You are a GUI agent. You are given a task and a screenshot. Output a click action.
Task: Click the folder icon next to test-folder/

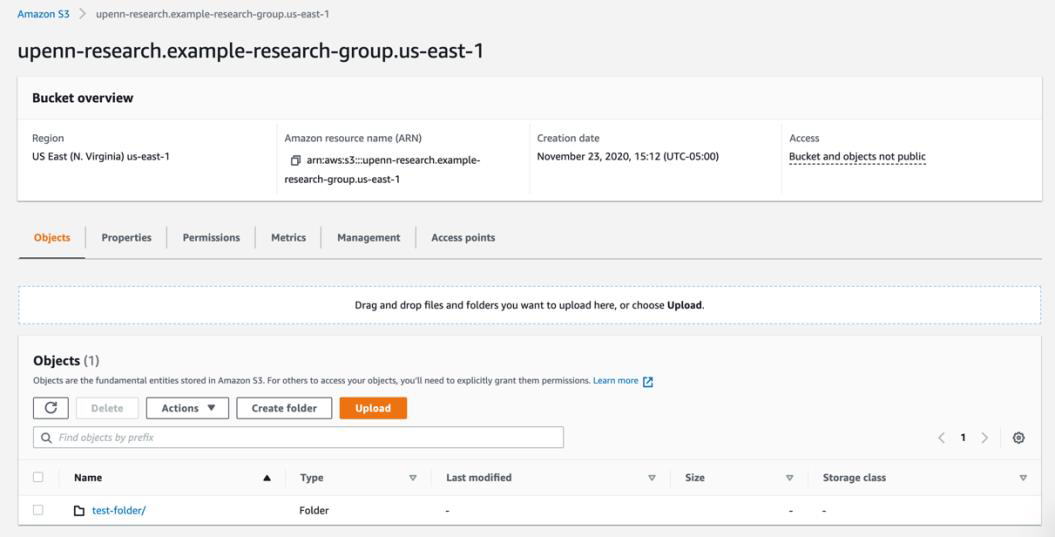pos(79,511)
